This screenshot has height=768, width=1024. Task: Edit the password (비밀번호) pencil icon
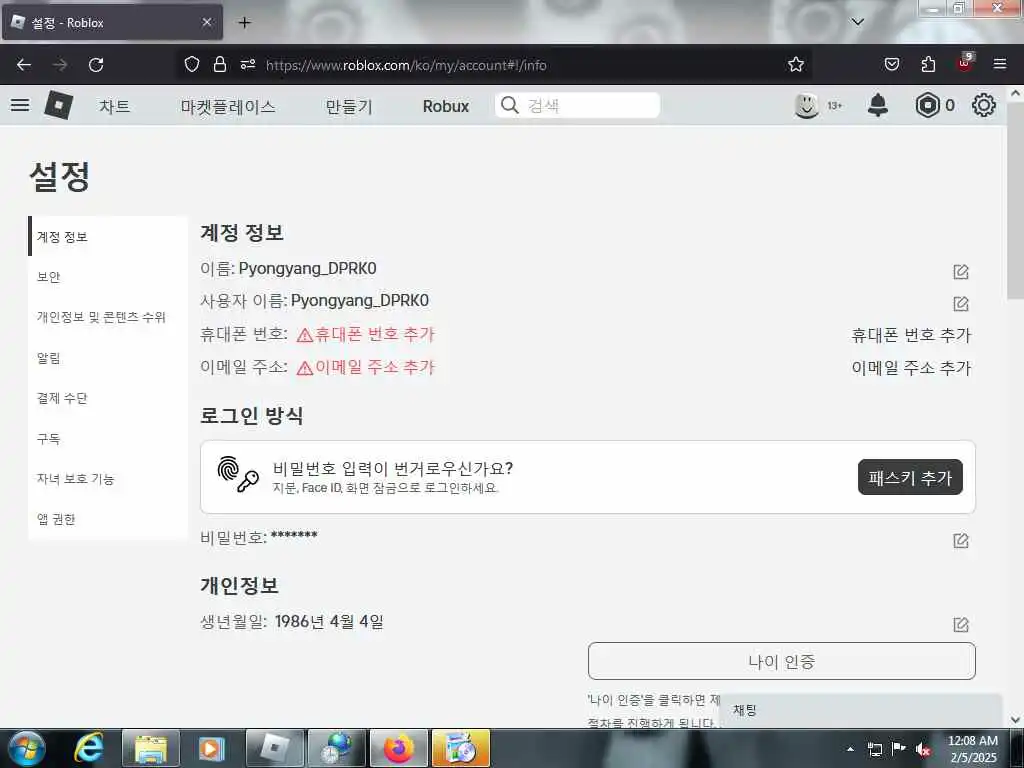[x=961, y=541]
